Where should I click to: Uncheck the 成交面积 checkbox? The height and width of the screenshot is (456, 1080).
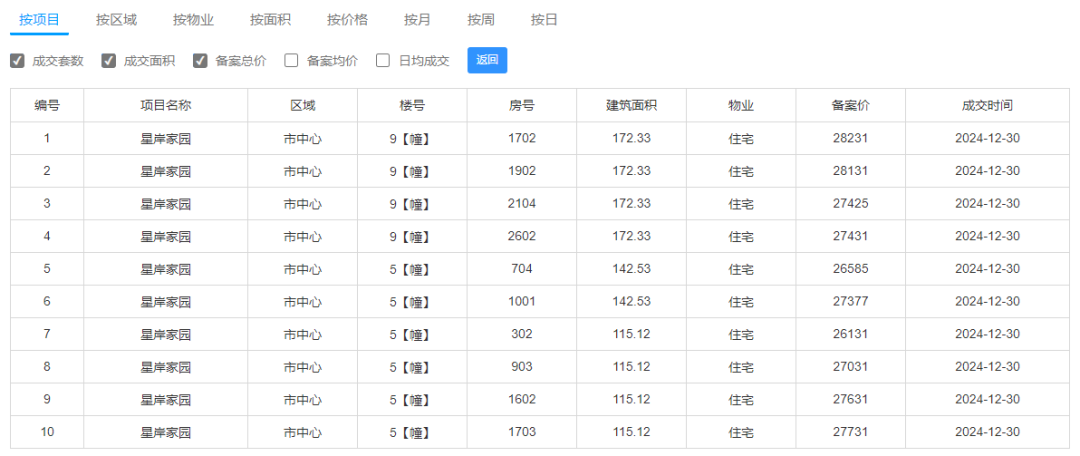(x=109, y=61)
